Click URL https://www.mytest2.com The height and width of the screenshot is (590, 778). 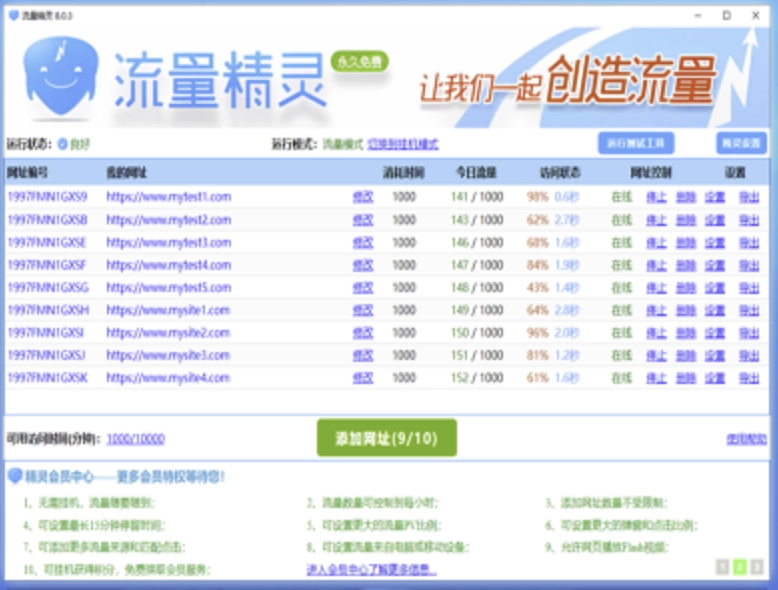click(169, 220)
